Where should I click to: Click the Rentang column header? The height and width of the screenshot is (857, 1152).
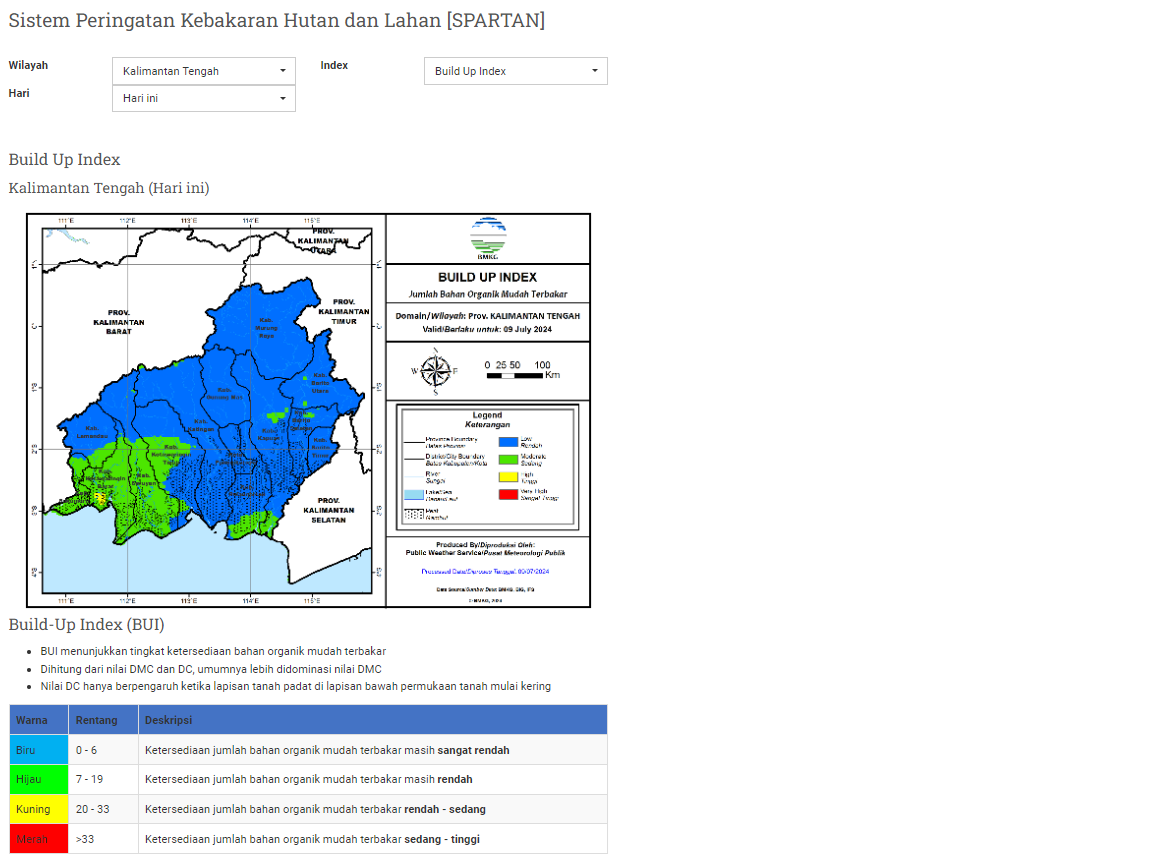pyautogui.click(x=104, y=720)
